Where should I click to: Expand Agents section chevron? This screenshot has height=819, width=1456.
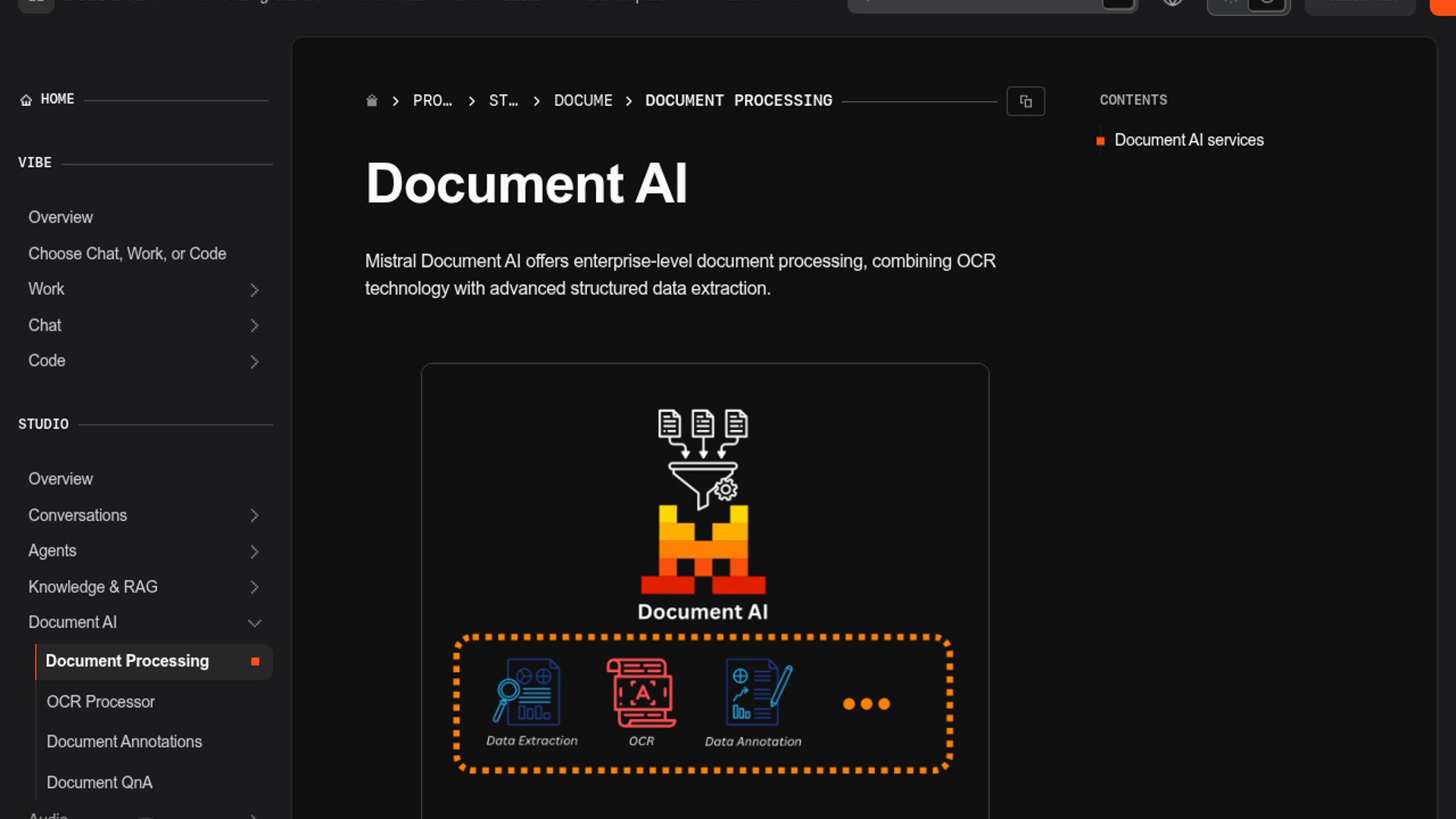254,551
